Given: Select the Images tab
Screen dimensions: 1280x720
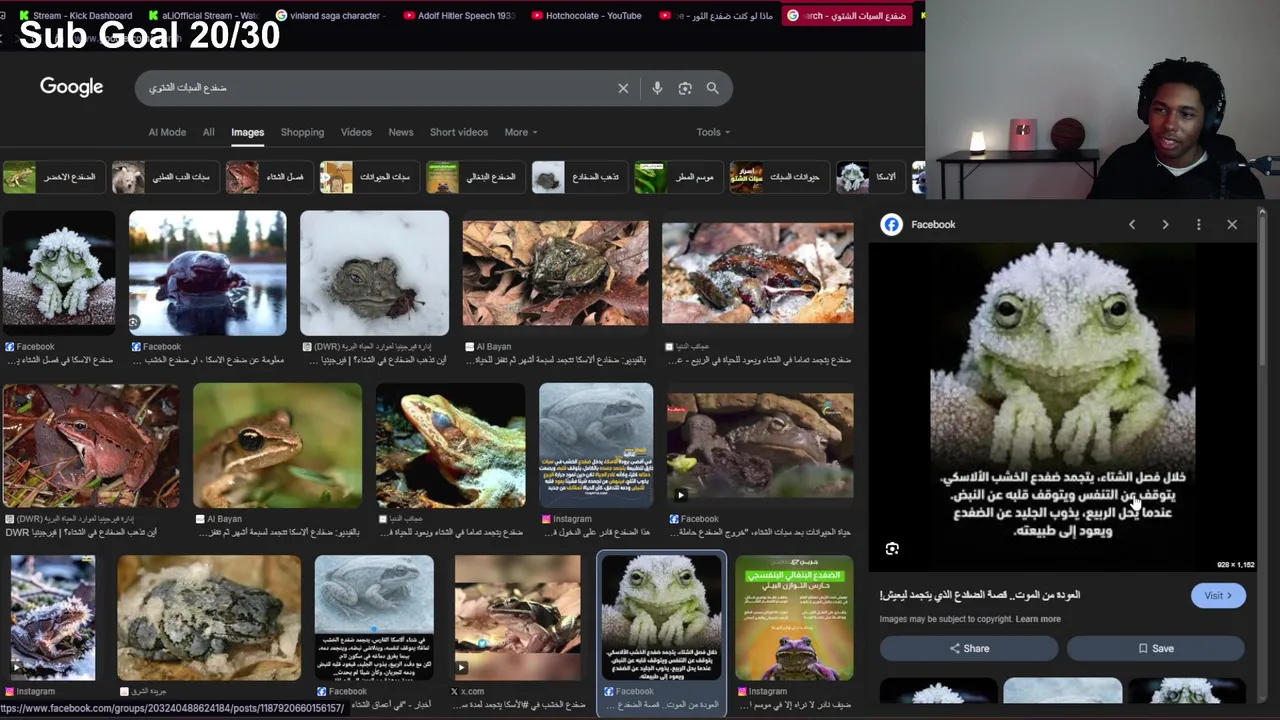Looking at the screenshot, I should click(247, 132).
